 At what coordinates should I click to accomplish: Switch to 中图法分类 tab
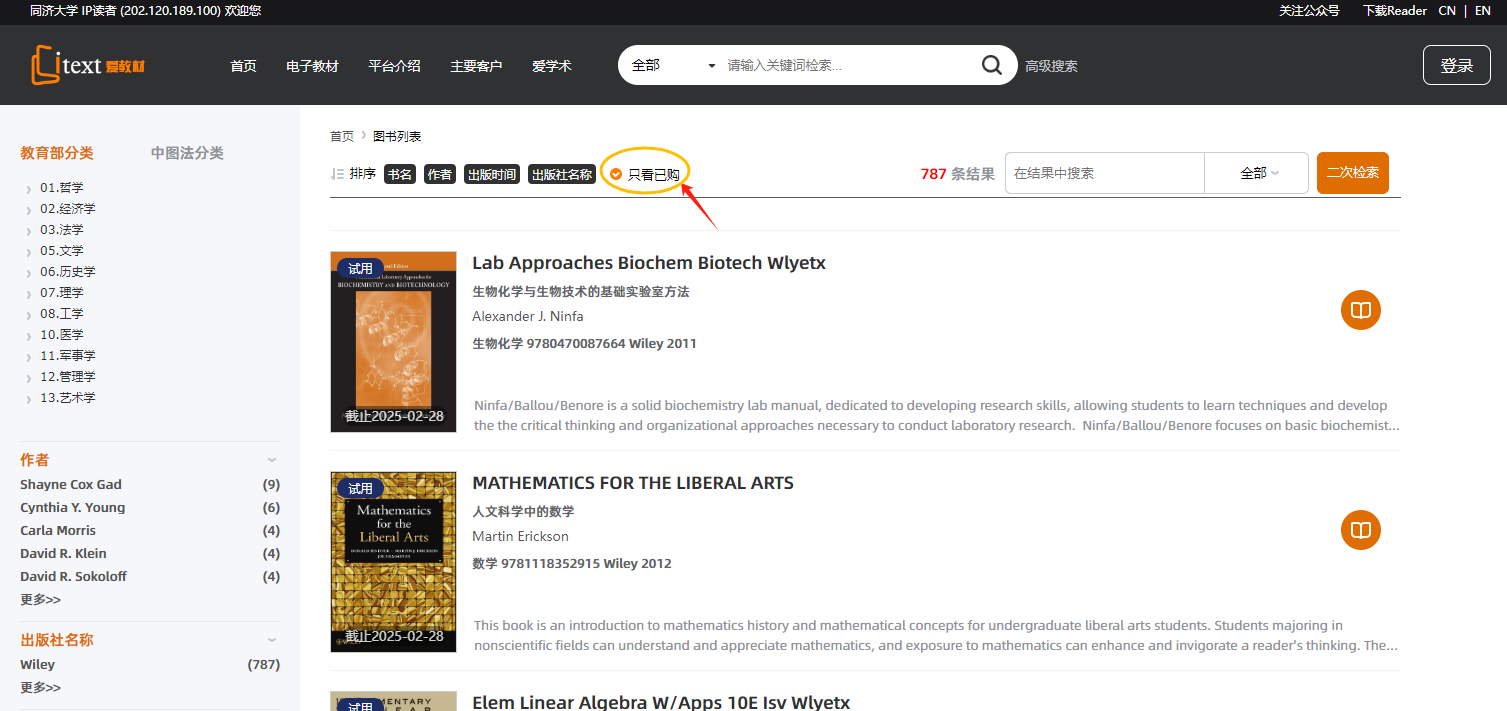click(187, 153)
